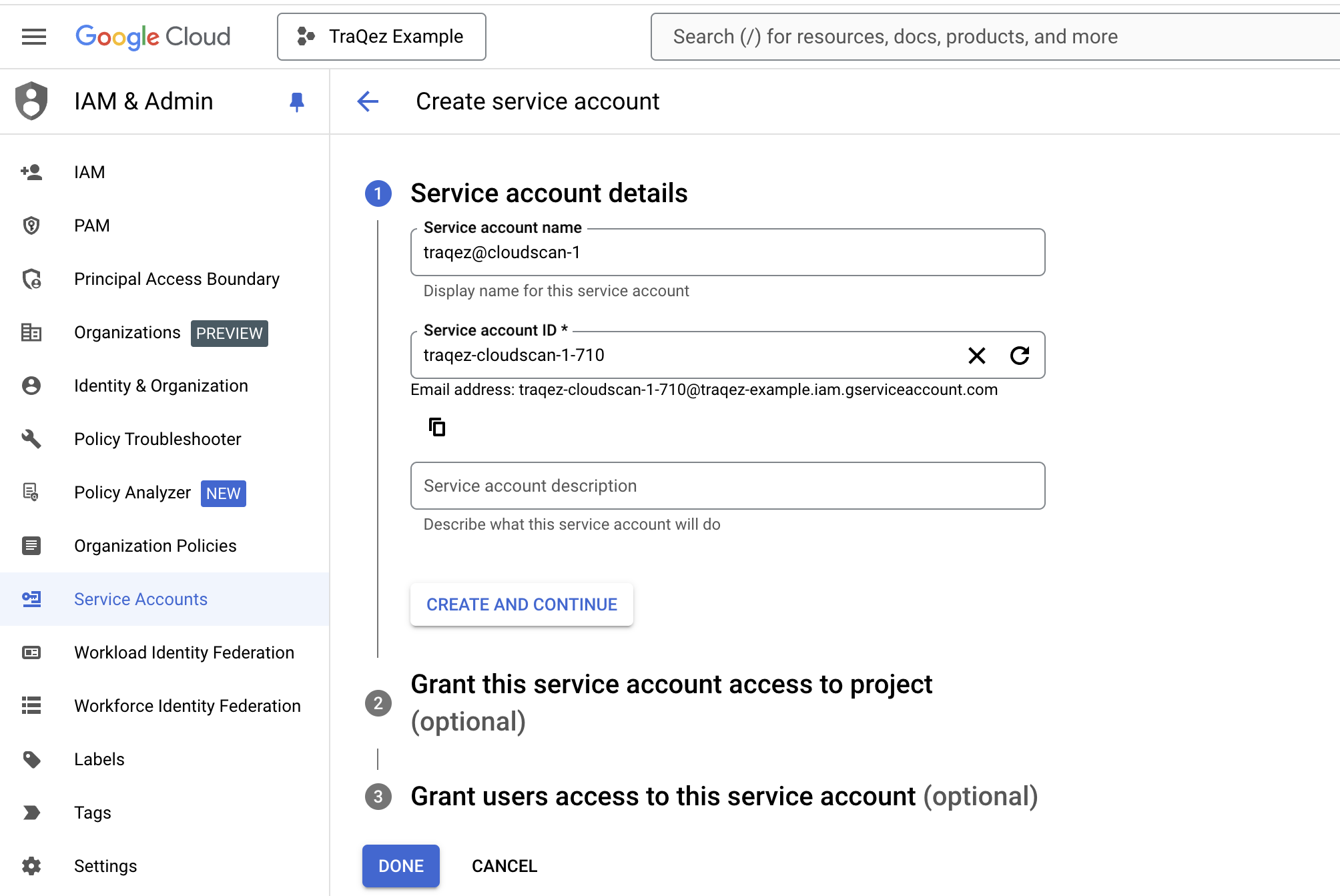This screenshot has width=1340, height=896.
Task: Clear the Service account ID field
Action: [977, 356]
